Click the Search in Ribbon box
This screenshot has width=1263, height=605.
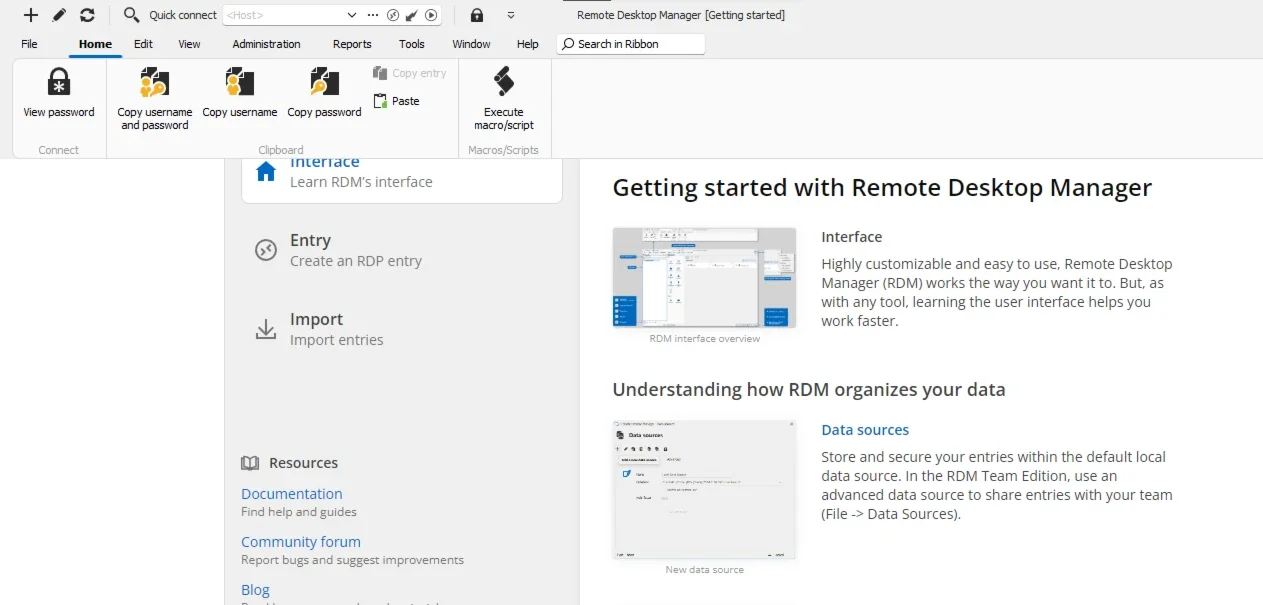[x=631, y=44]
